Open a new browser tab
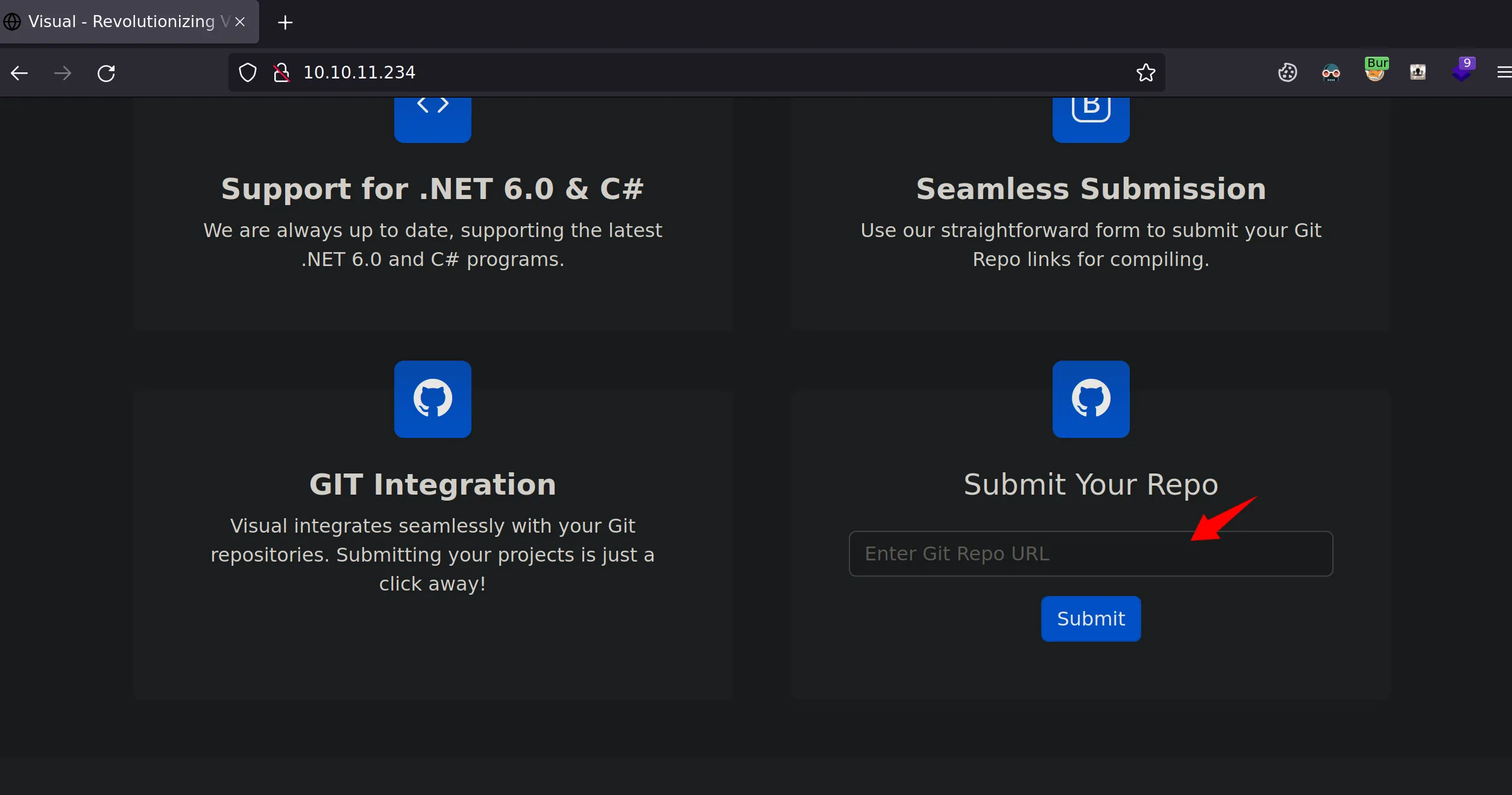Viewport: 1512px width, 795px height. (x=285, y=22)
